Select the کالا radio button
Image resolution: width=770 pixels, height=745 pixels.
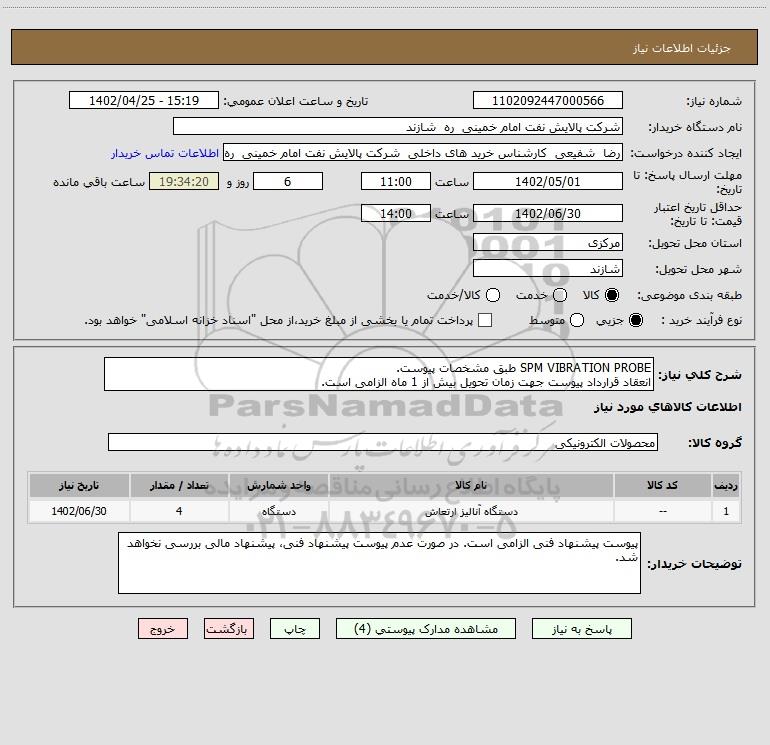(612, 295)
